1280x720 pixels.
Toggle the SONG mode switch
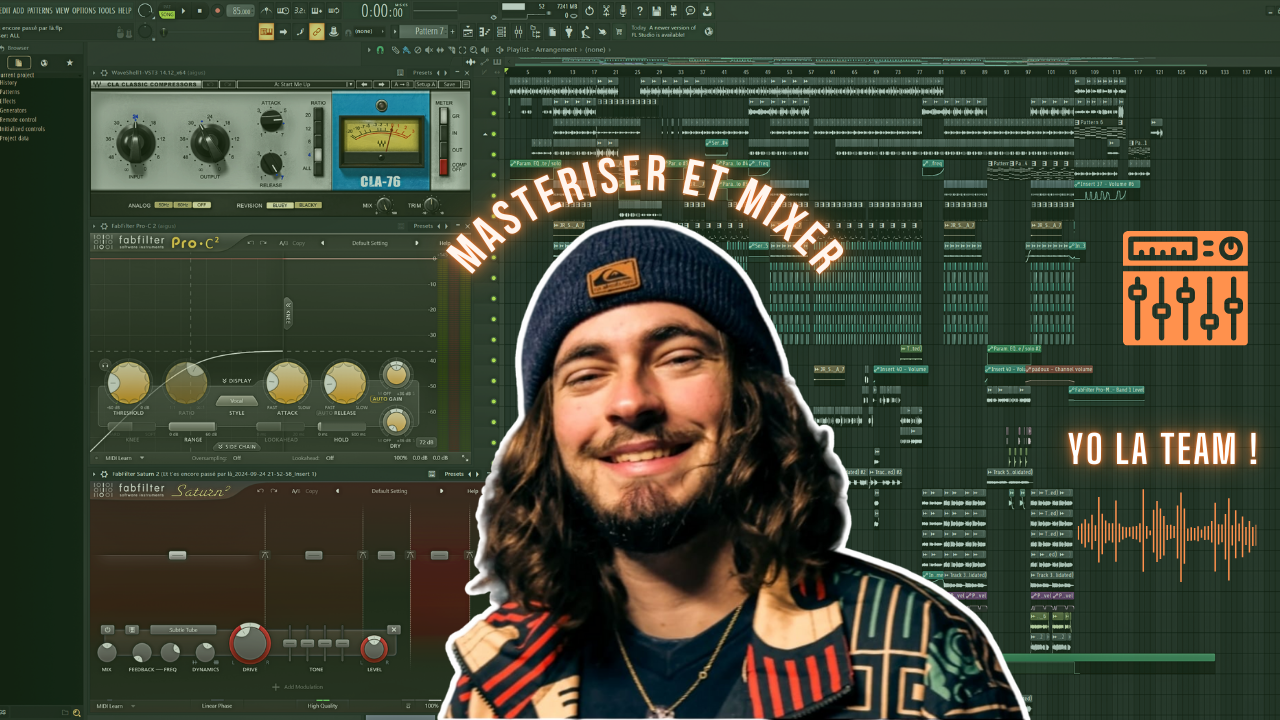coord(166,14)
